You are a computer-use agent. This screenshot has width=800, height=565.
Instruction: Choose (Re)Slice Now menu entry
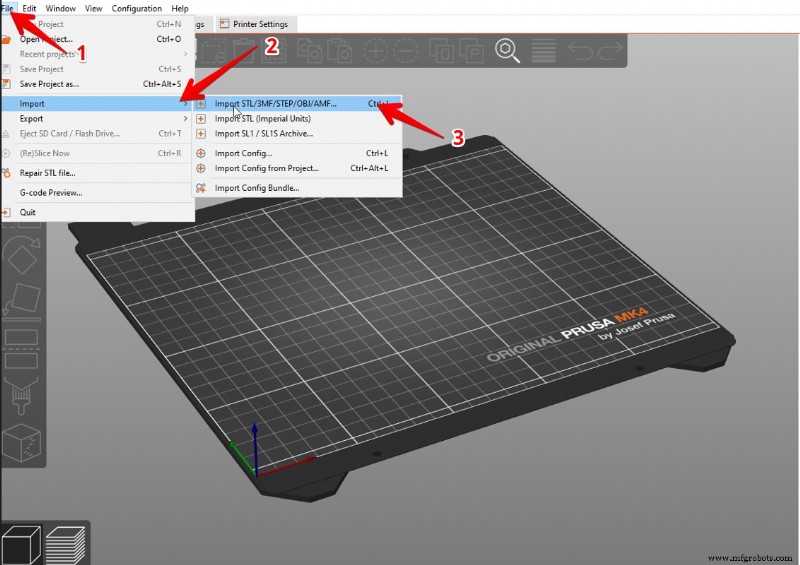97,153
